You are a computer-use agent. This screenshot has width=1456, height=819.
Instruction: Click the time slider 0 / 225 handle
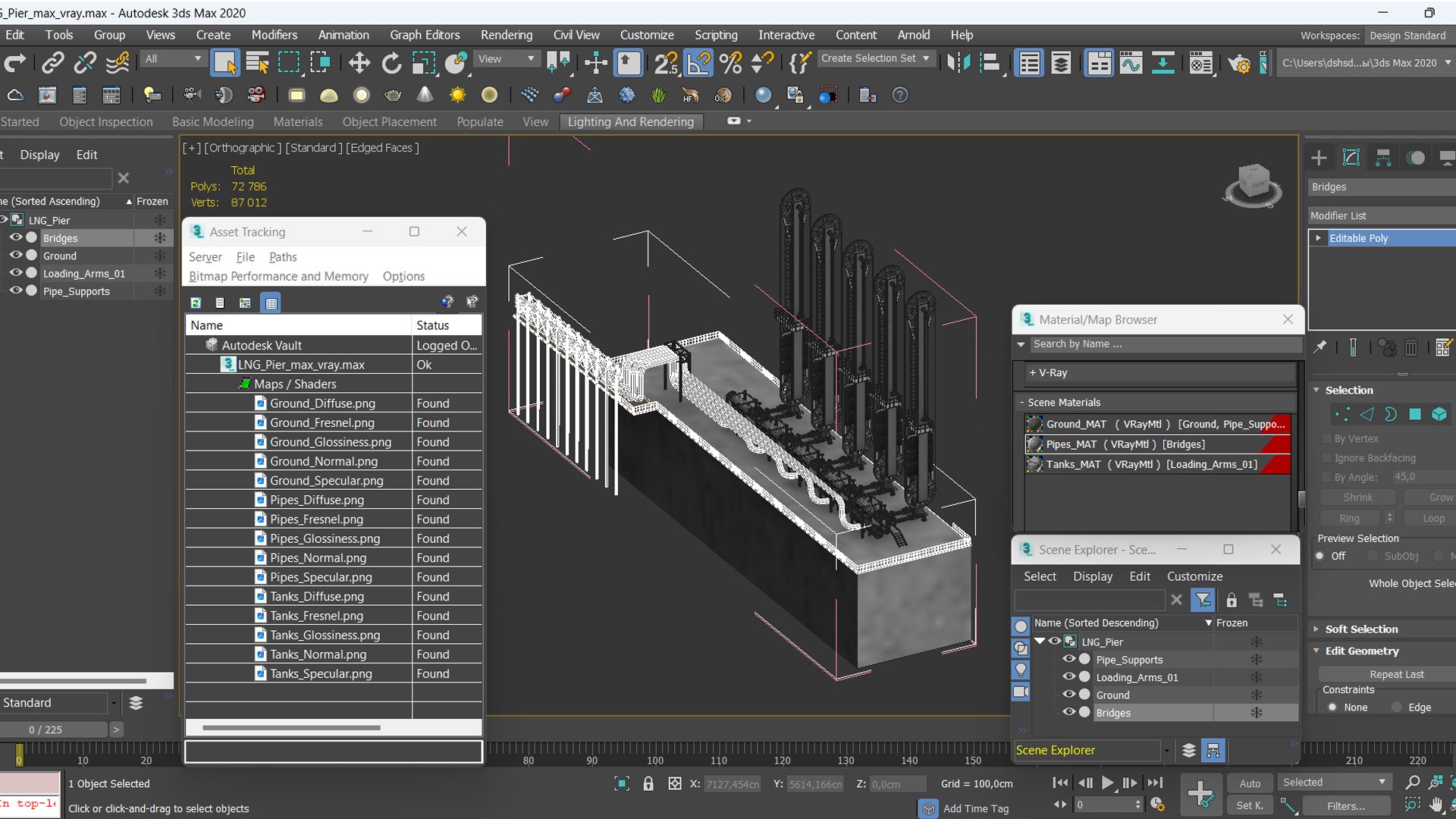[53, 730]
